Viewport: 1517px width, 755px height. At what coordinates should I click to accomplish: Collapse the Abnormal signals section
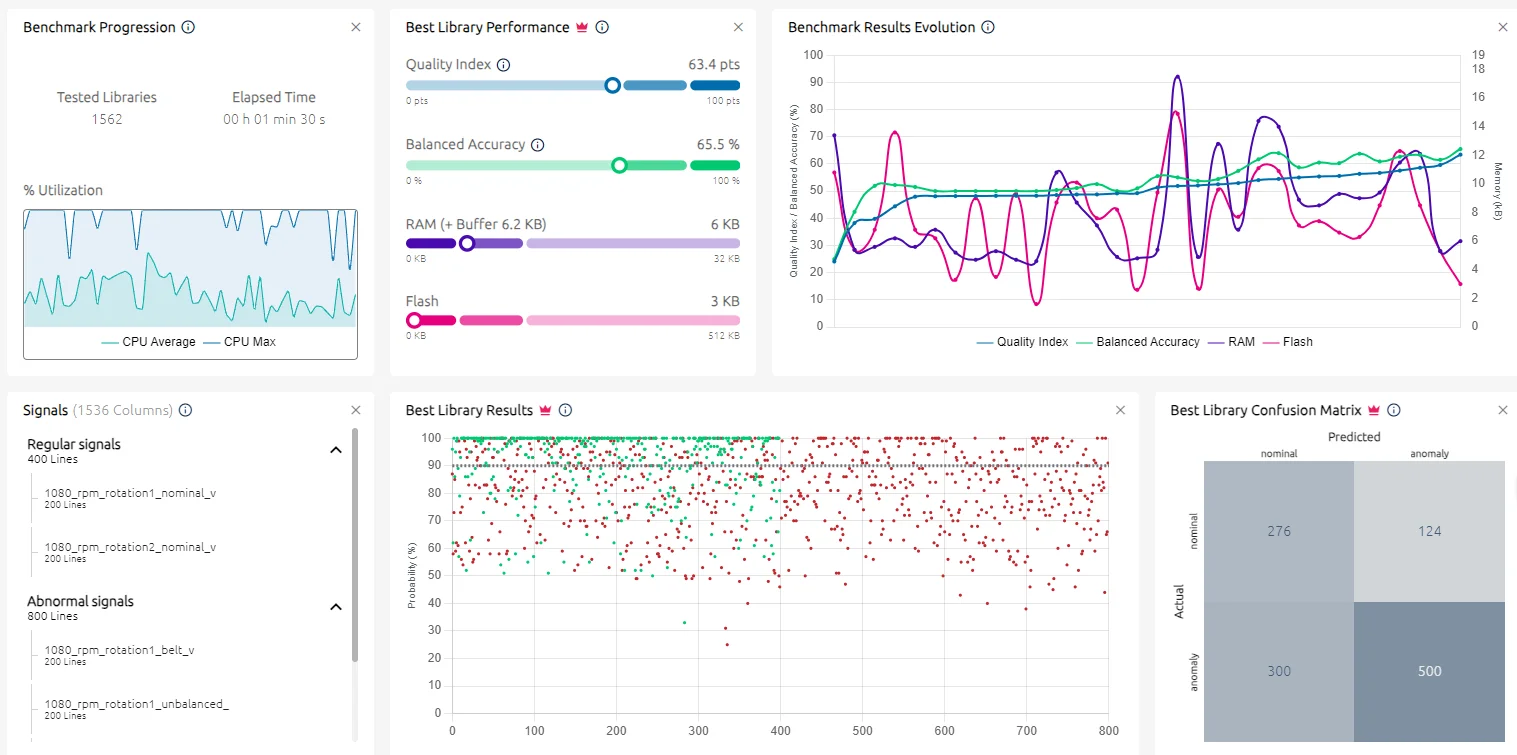[336, 607]
